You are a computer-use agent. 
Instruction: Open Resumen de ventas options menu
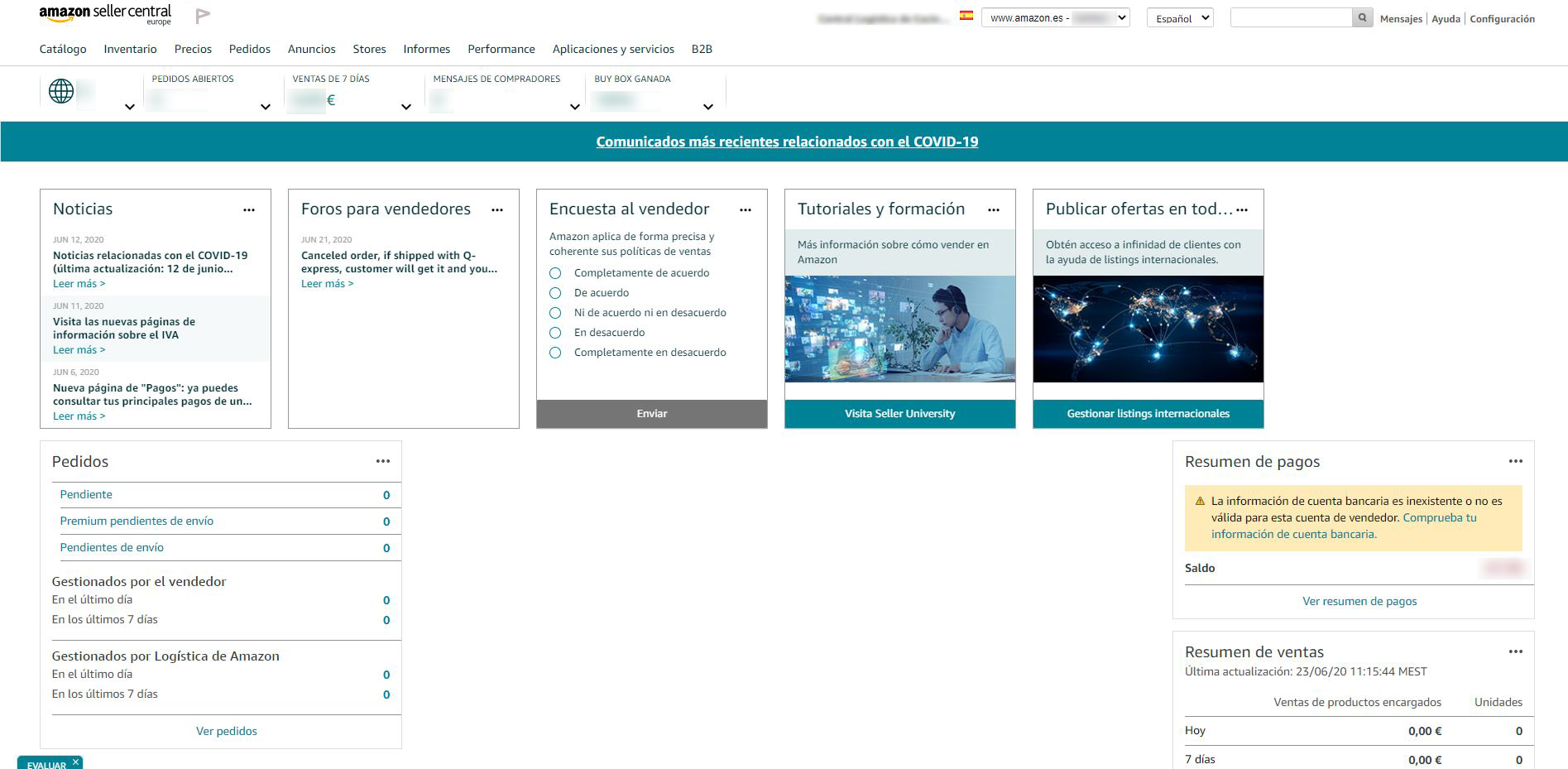tap(1516, 651)
